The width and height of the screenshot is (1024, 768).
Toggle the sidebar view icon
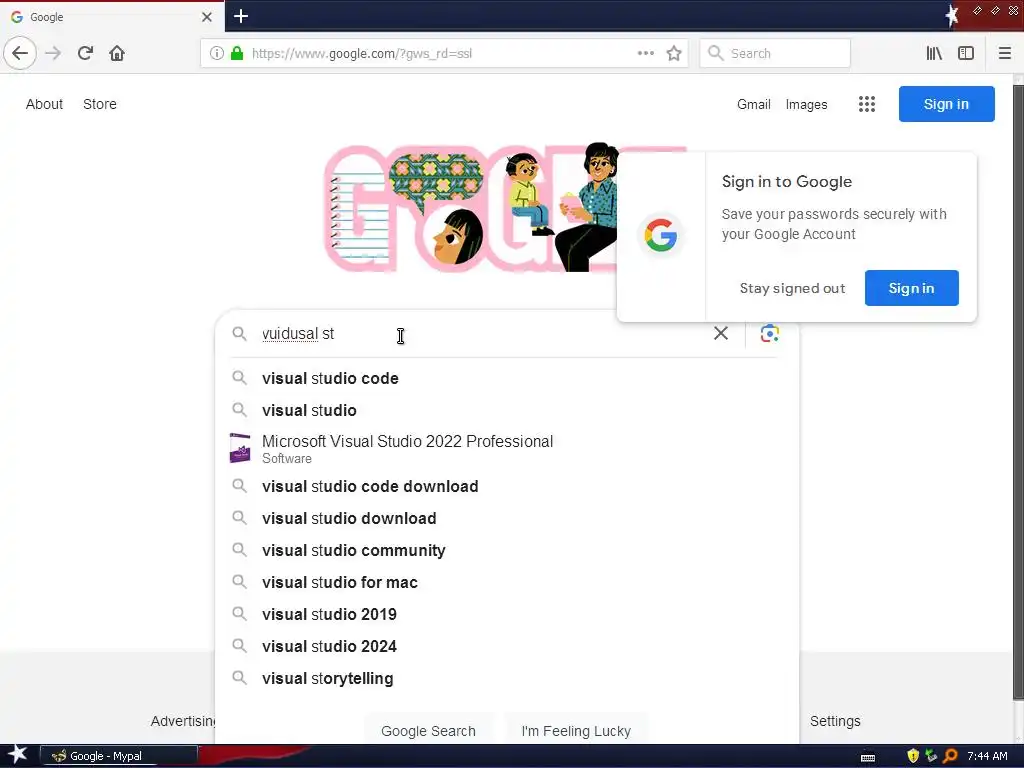(966, 54)
